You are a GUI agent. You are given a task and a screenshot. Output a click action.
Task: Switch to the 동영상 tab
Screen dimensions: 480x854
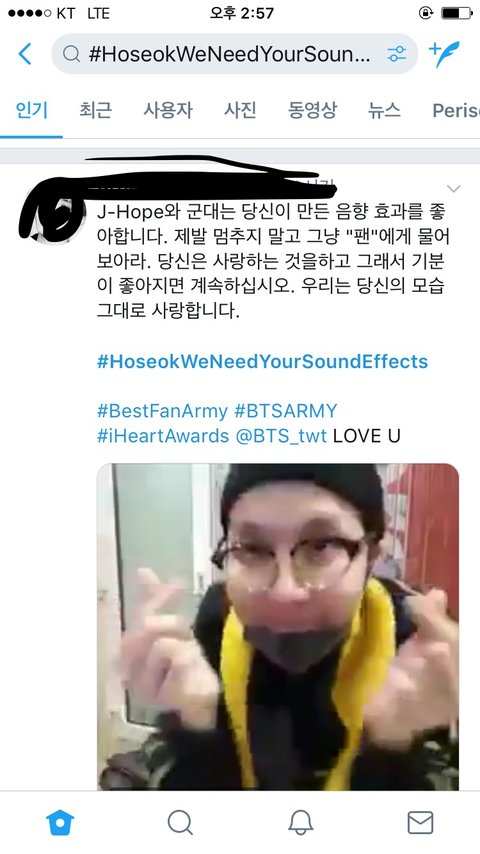312,110
